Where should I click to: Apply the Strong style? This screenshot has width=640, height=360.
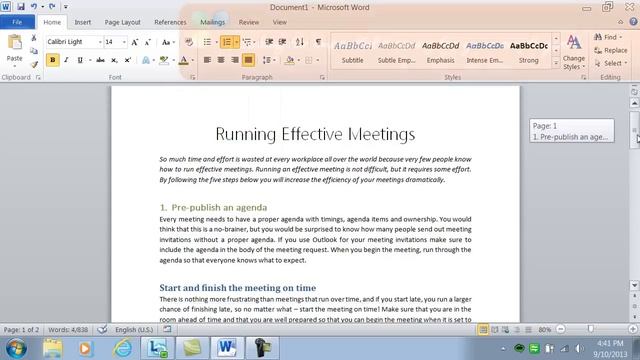click(x=529, y=51)
